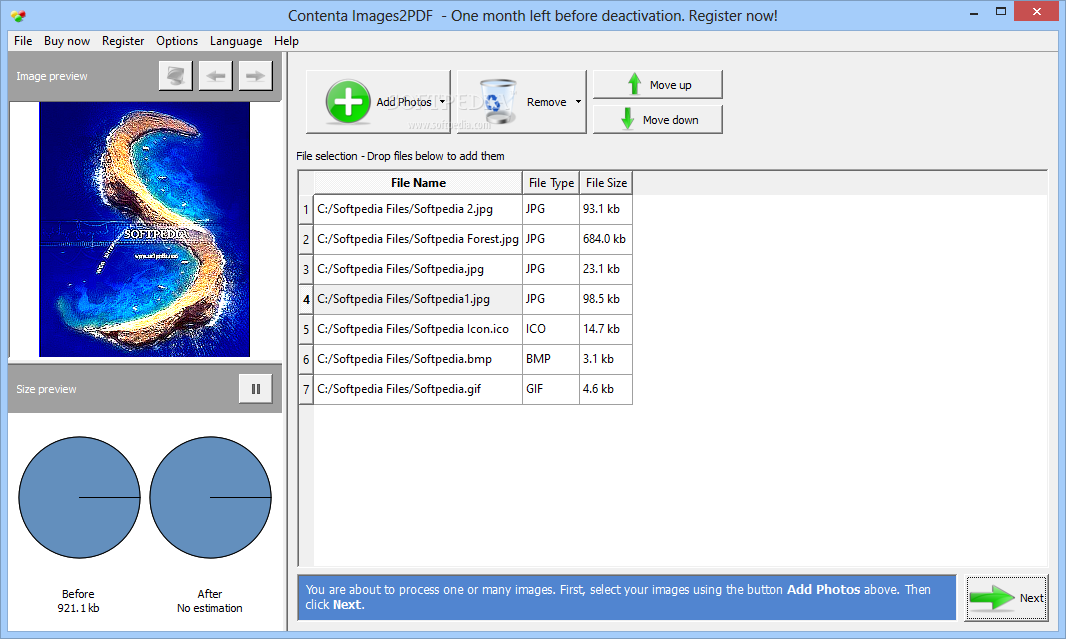Click the 93.1 kb file size cell
The image size is (1066, 639).
(x=606, y=209)
